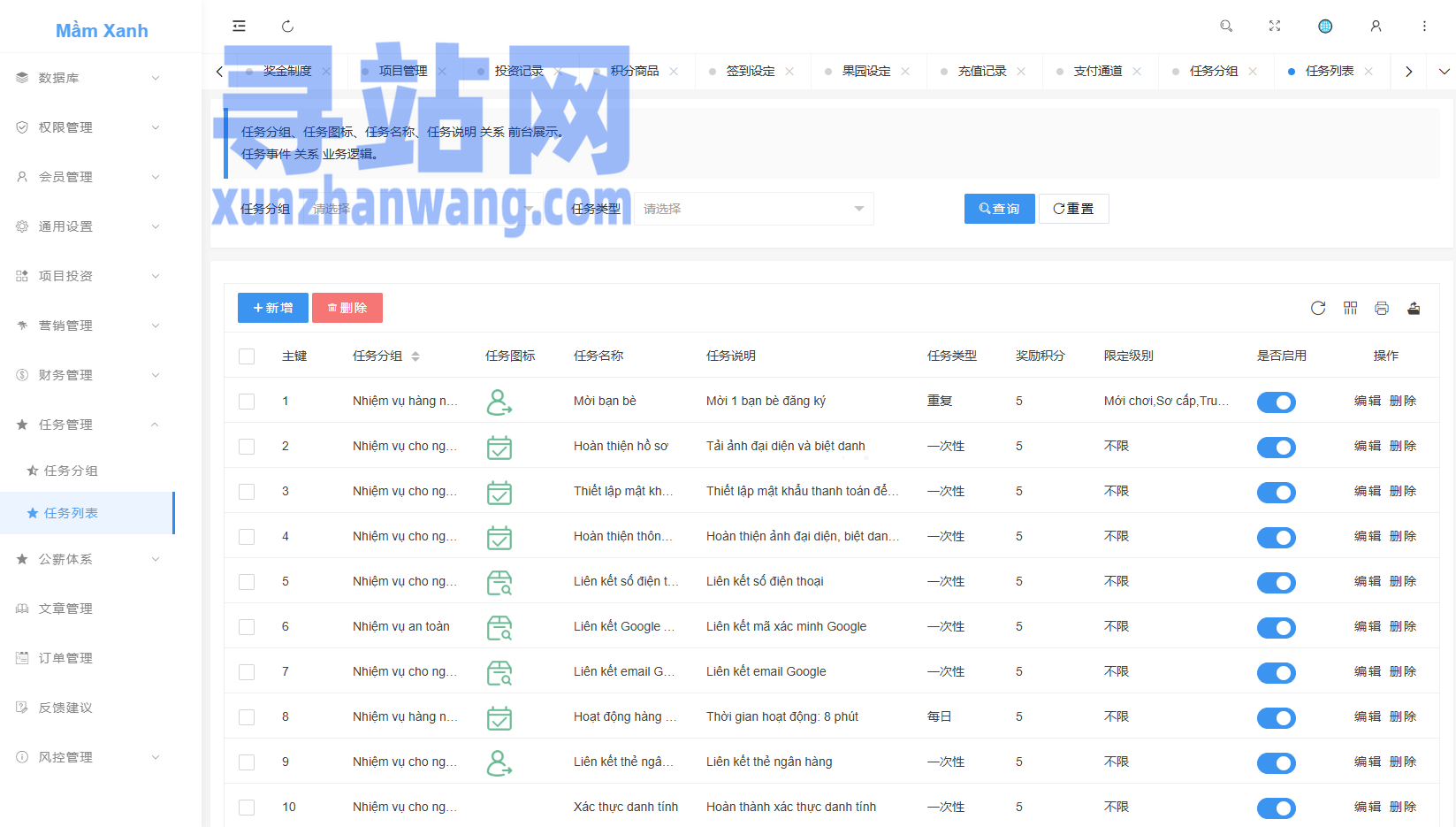The image size is (1456, 827).
Task: Close the 任务分组 tab
Action: 1253,72
